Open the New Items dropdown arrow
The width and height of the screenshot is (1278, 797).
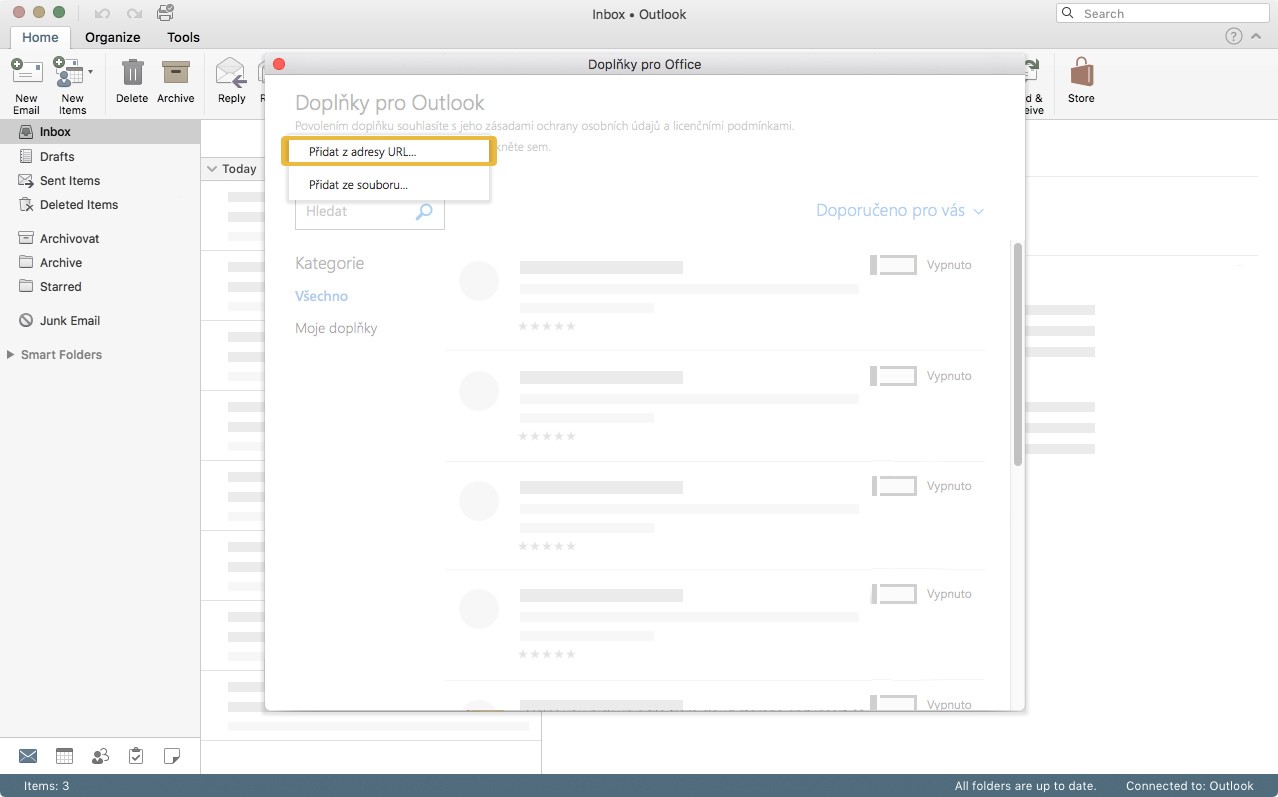click(90, 71)
